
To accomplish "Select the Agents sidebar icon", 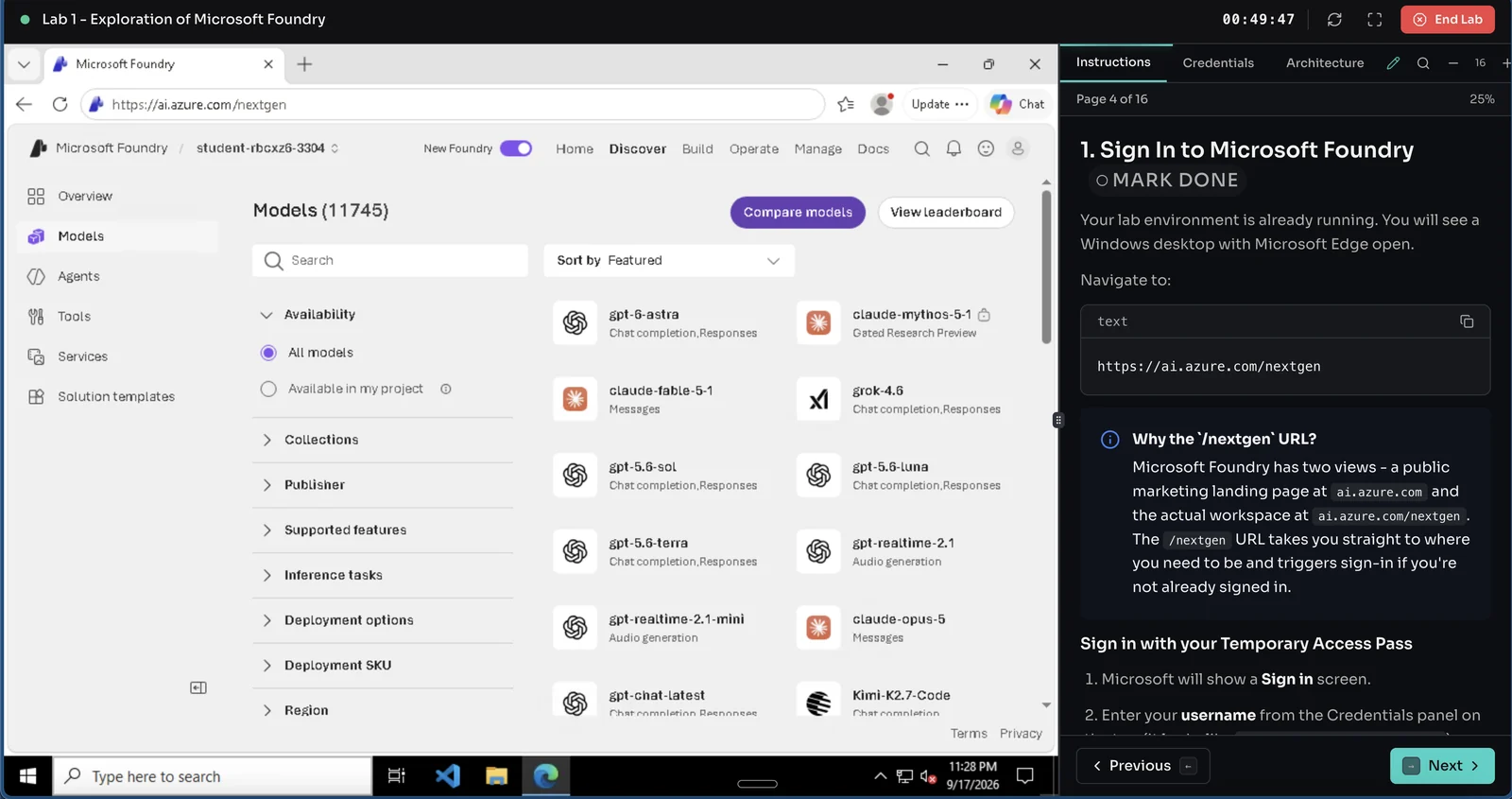I will click(36, 276).
